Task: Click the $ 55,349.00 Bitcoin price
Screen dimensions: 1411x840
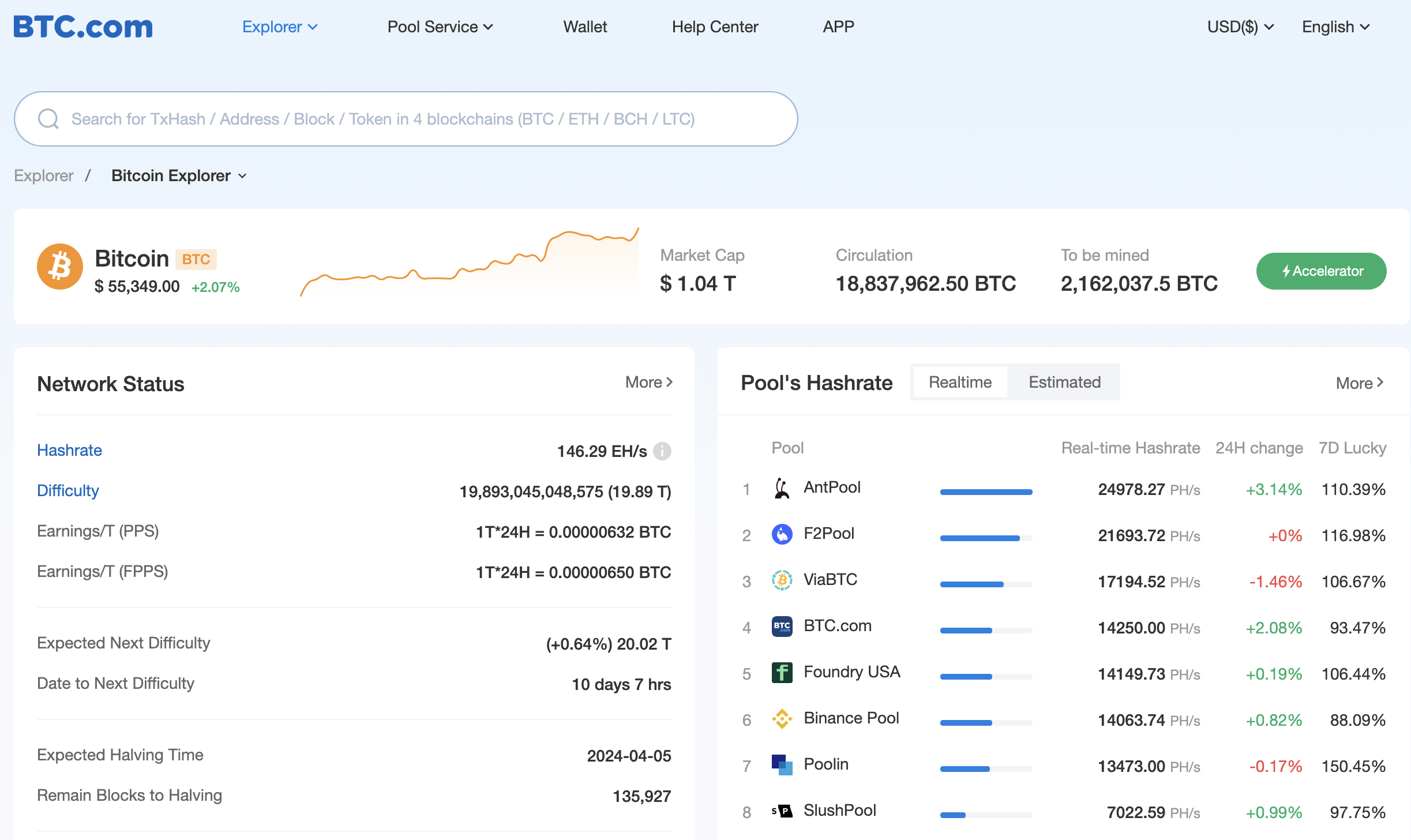Action: tap(137, 286)
